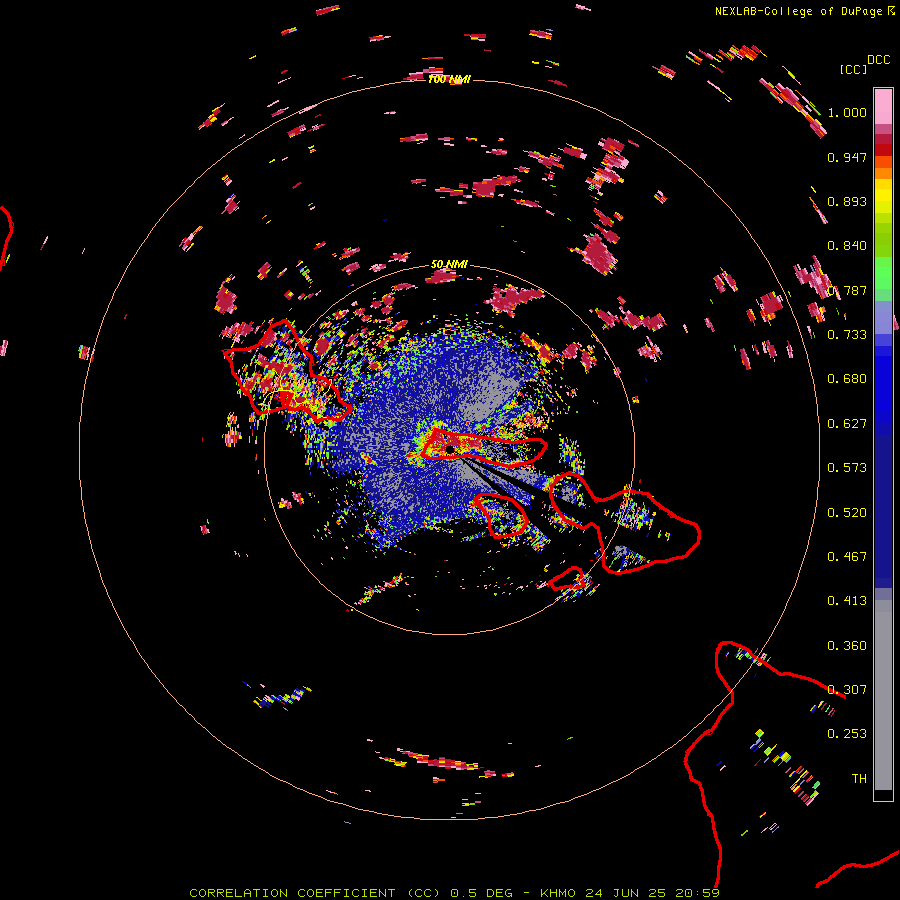The width and height of the screenshot is (900, 900).
Task: Click the 0.573 scale value
Action: click(847, 468)
